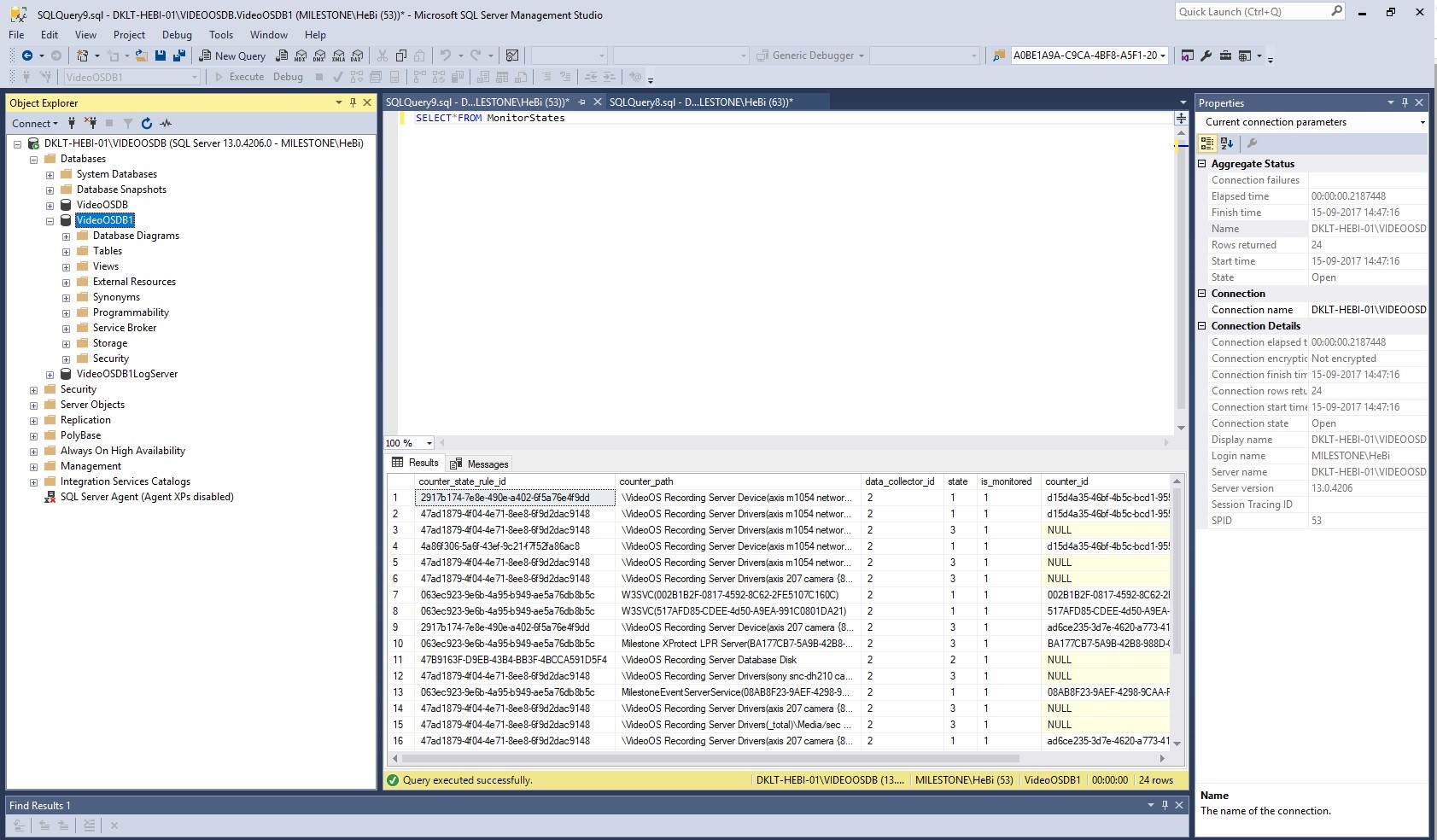Expand the Tables folder under VideoOSDB1
This screenshot has width=1437, height=840.
pos(66,252)
